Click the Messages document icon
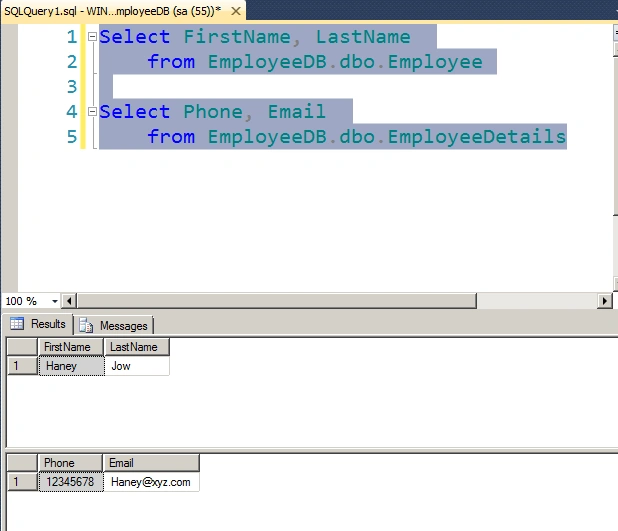Viewport: 618px width, 531px height. [86, 326]
